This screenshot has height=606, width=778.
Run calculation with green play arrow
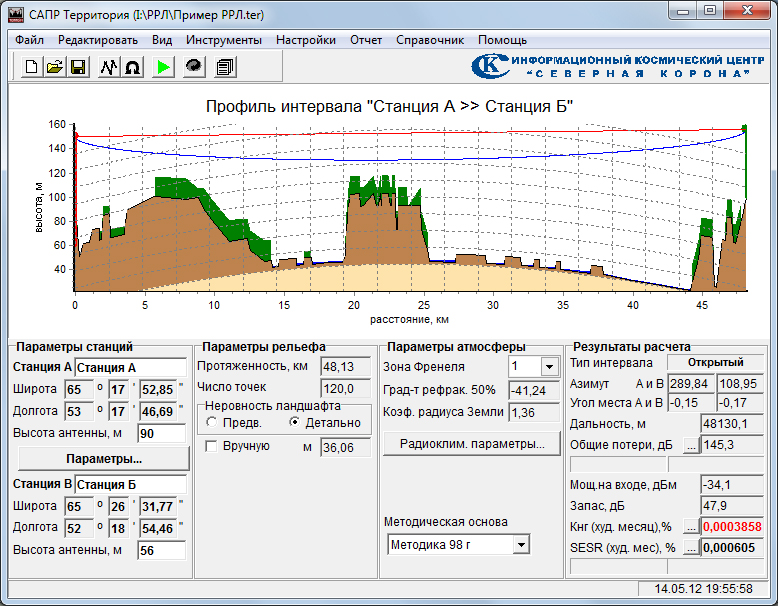coord(163,67)
